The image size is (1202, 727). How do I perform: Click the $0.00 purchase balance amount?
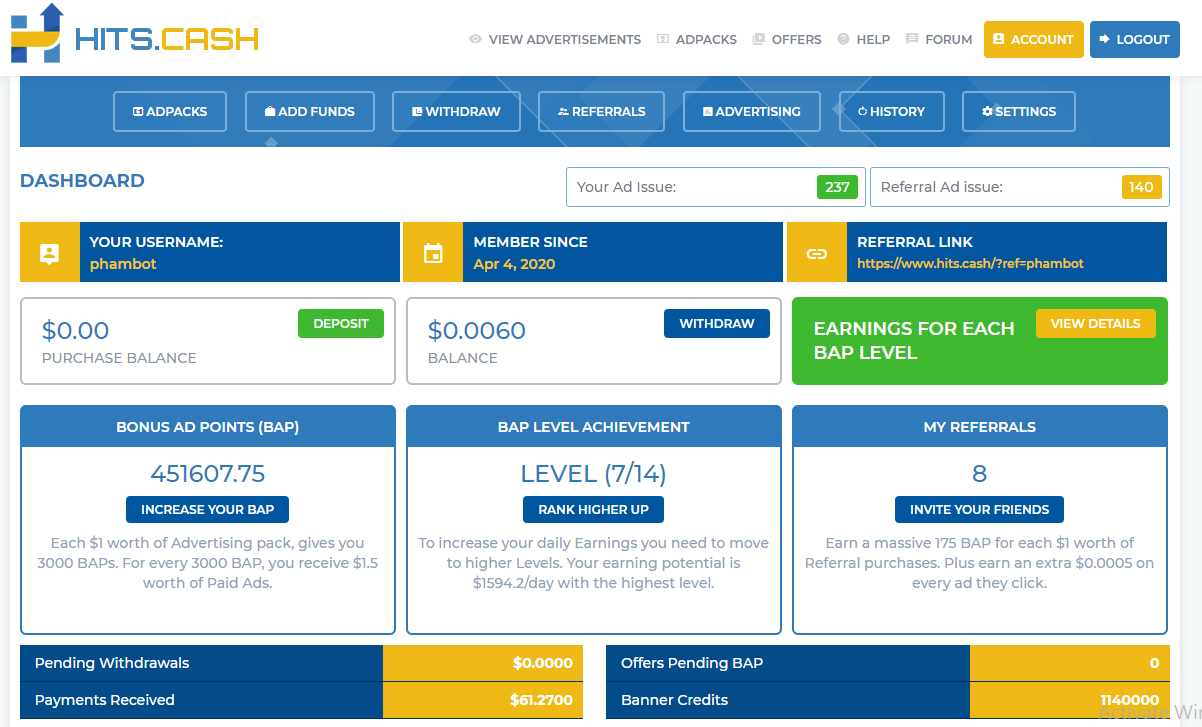[76, 331]
